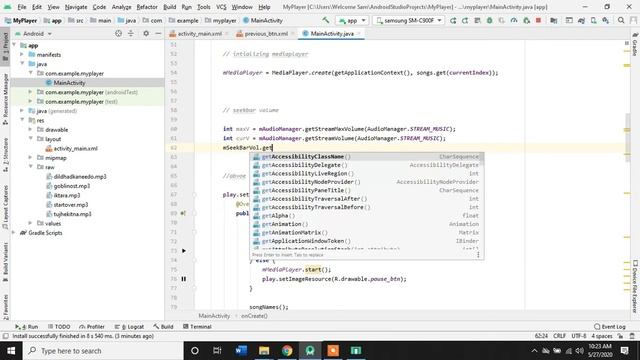Image resolution: width=640 pixels, height=360 pixels.
Task: Open Project panel settings gear
Action: [146, 33]
